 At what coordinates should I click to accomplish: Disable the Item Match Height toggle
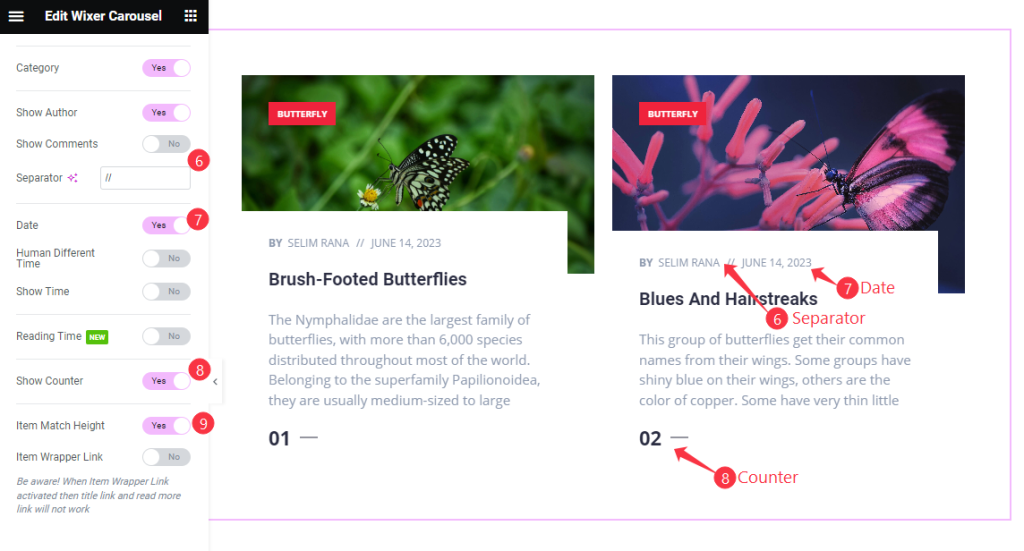[x=167, y=426]
